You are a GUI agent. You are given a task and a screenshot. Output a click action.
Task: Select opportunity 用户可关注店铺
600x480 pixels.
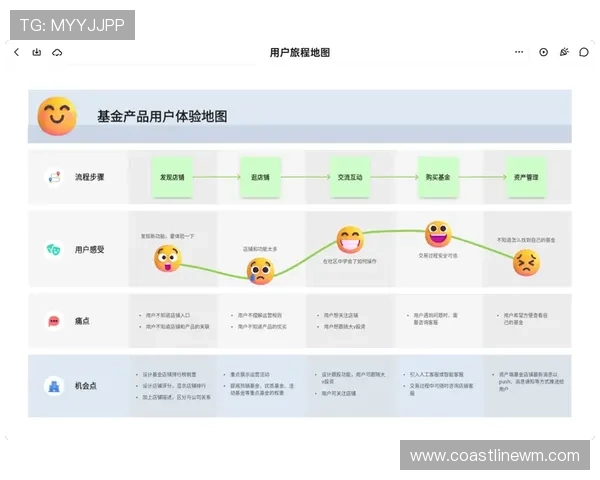pyautogui.click(x=339, y=393)
